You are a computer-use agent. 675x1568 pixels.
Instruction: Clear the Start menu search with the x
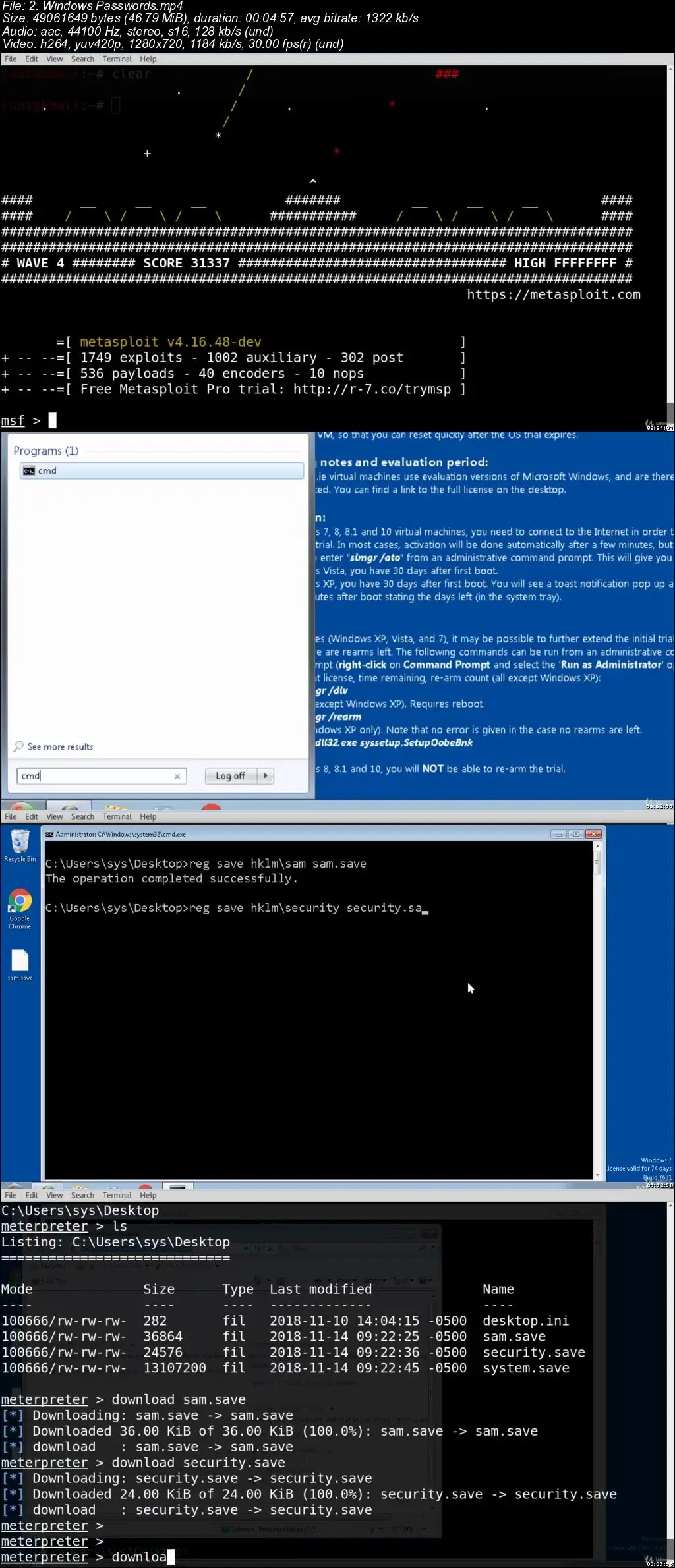pos(177,776)
